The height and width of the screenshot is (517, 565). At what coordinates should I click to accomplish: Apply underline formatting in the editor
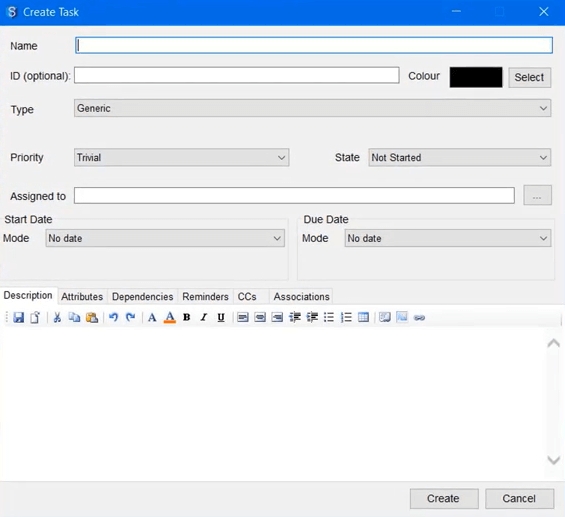(221, 317)
